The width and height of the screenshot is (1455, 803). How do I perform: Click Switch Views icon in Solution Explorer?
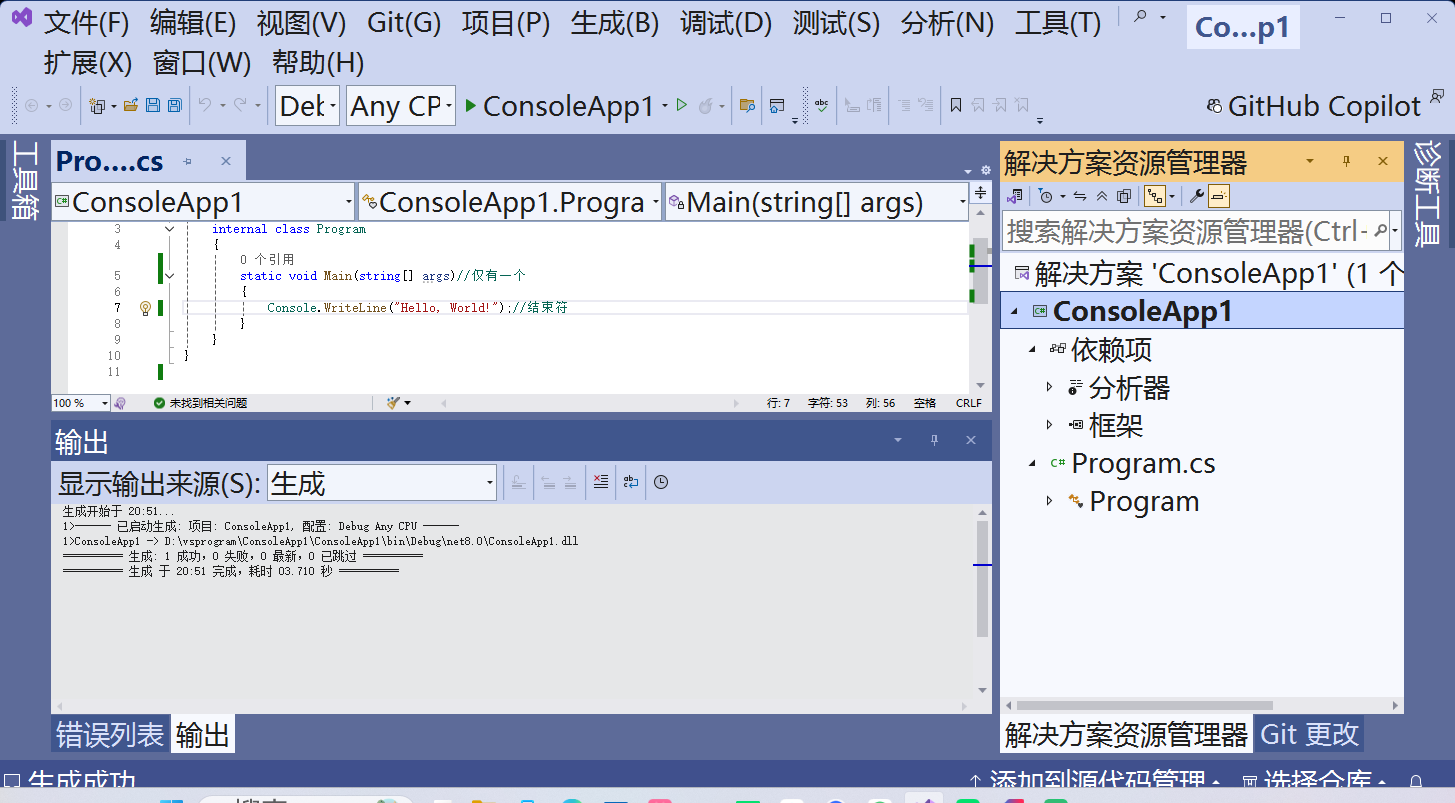[1015, 196]
